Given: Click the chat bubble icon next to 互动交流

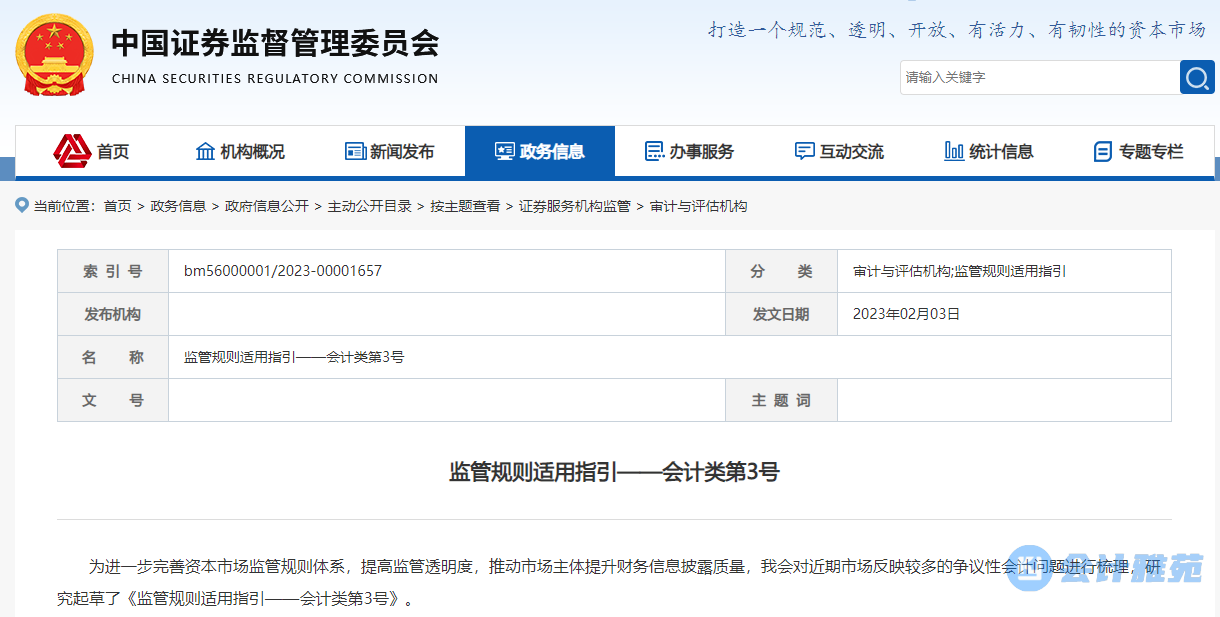Looking at the screenshot, I should [805, 151].
